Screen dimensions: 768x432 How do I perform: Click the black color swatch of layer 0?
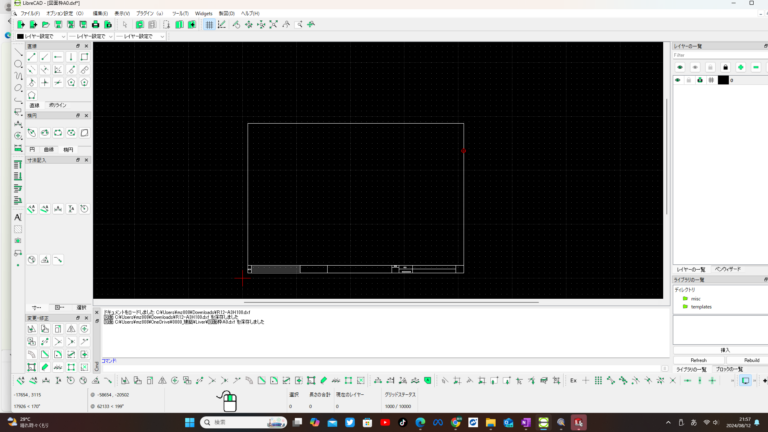(722, 80)
